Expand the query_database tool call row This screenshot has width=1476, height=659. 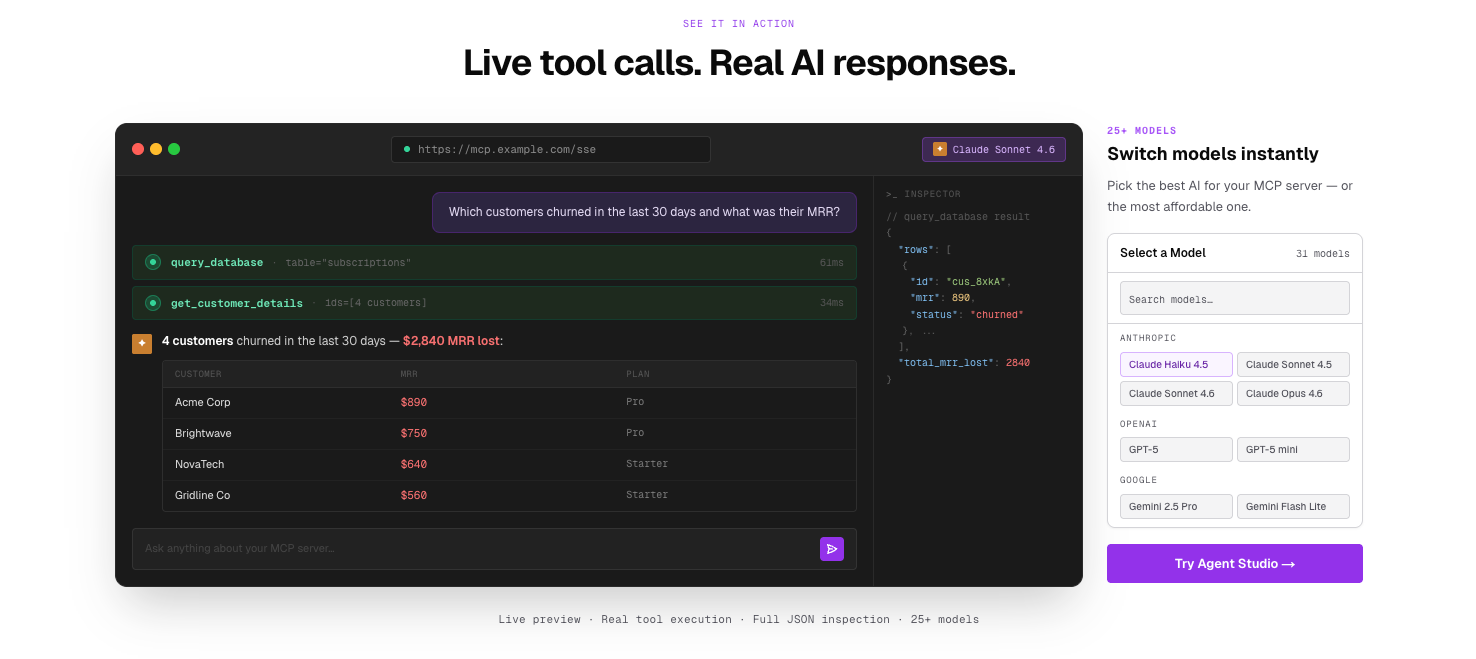(494, 262)
